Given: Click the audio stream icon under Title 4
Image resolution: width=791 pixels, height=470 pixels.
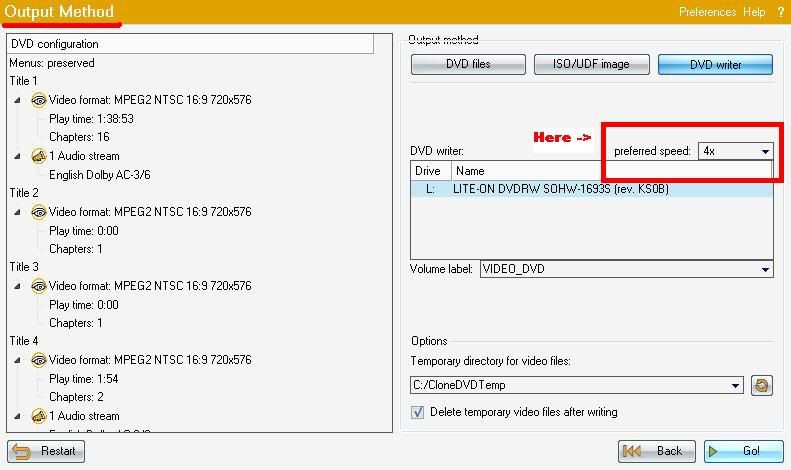Looking at the screenshot, I should click(x=39, y=416).
